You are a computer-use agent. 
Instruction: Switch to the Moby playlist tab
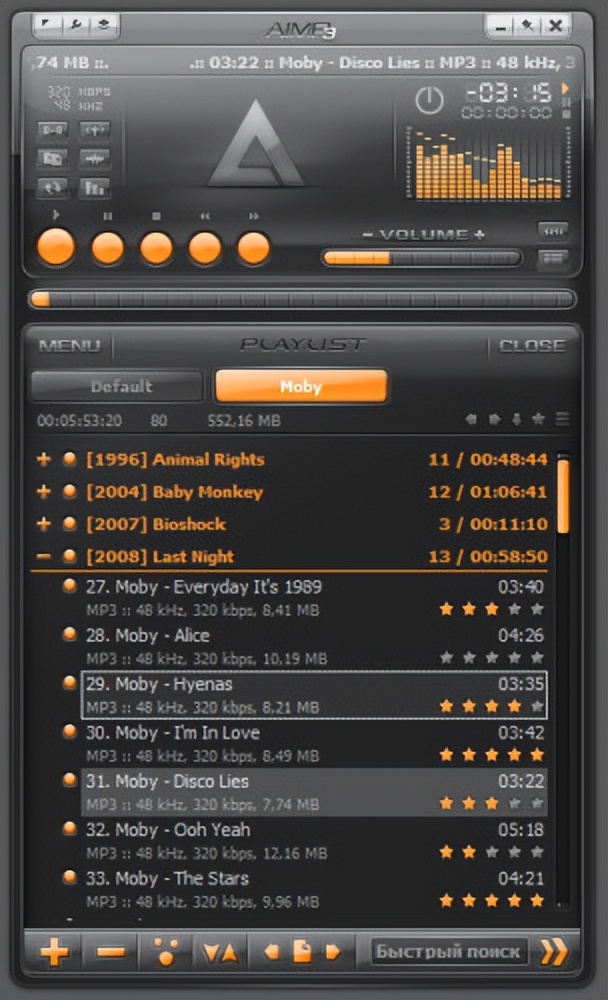301,386
